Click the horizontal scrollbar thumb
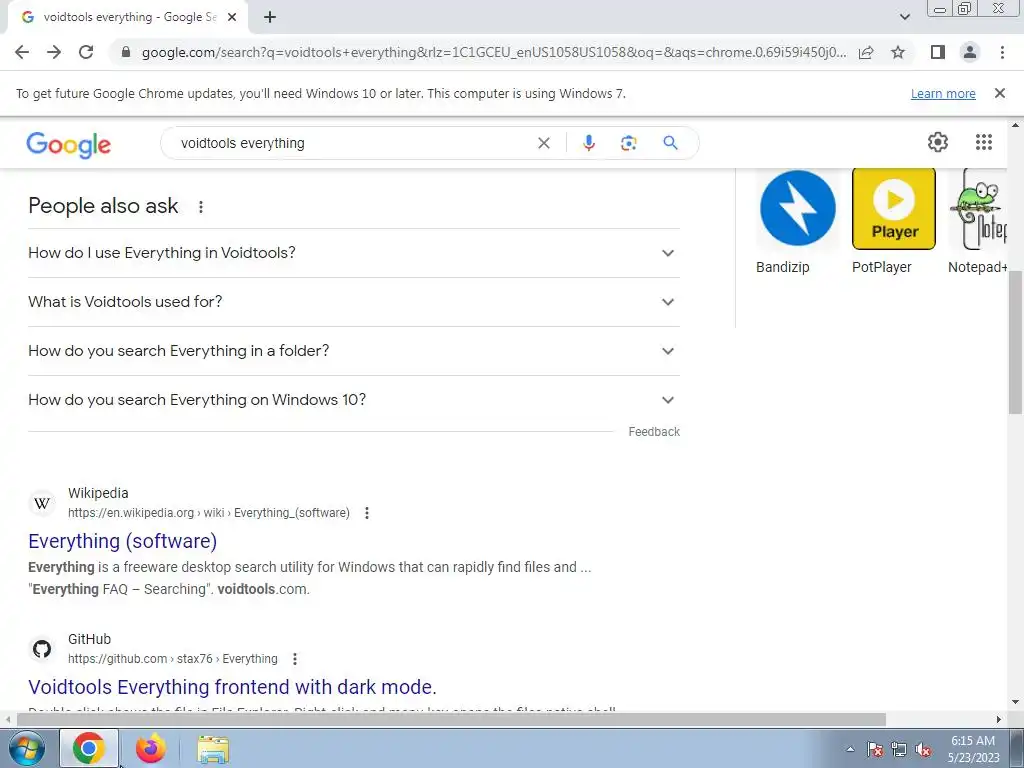The width and height of the screenshot is (1024, 768). click(451, 720)
